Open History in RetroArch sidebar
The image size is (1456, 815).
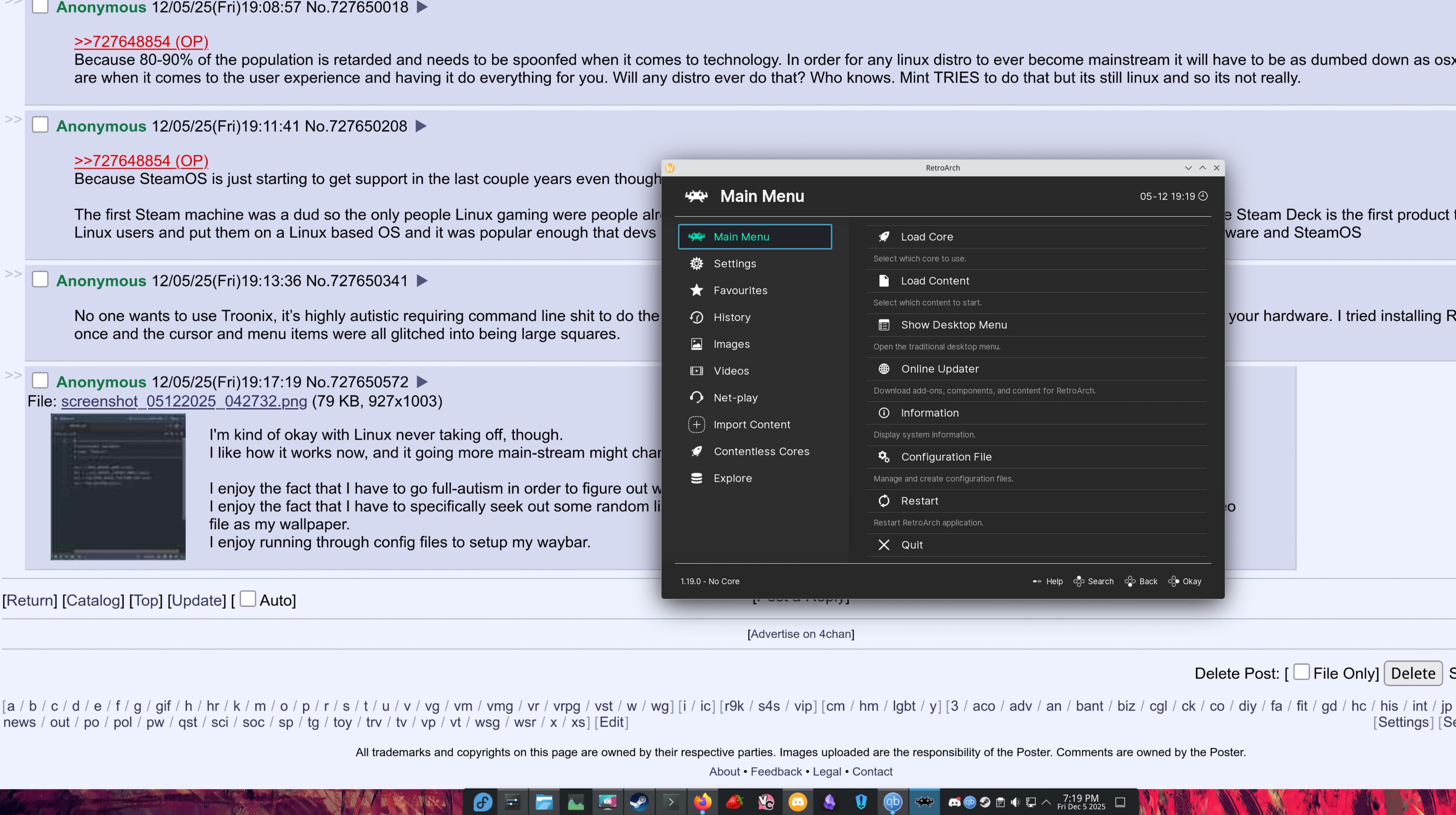point(732,318)
